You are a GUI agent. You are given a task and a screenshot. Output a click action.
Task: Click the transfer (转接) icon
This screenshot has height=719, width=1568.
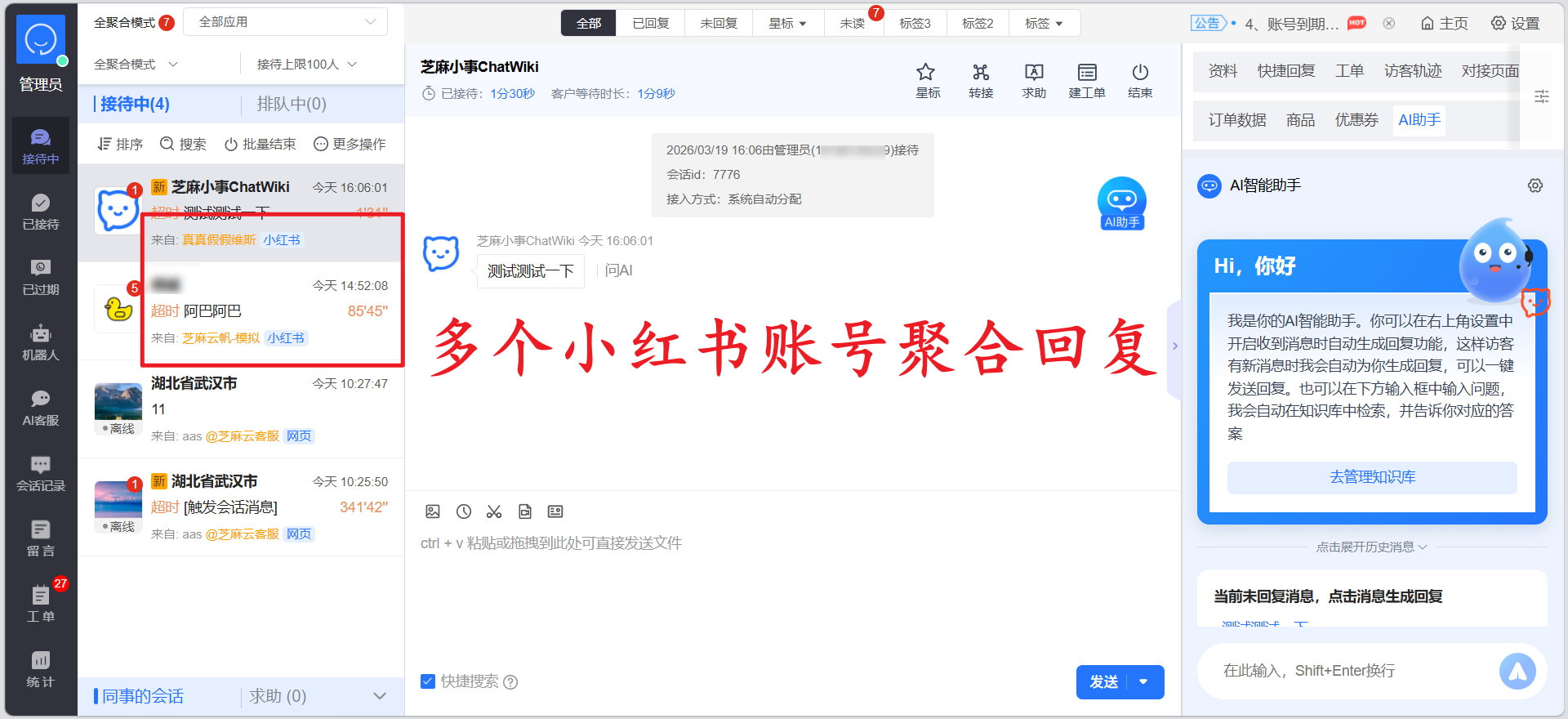pos(980,80)
